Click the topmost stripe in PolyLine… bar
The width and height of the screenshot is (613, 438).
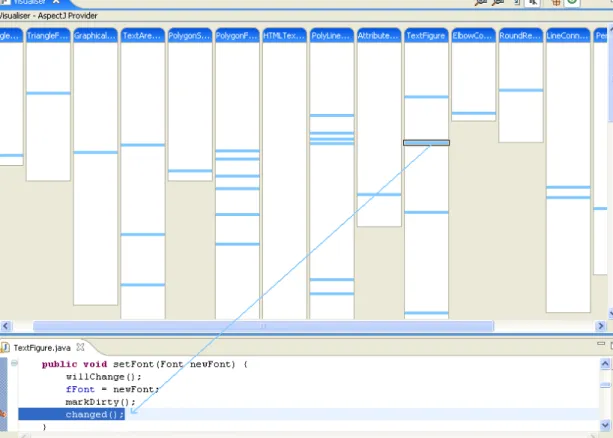click(x=332, y=115)
